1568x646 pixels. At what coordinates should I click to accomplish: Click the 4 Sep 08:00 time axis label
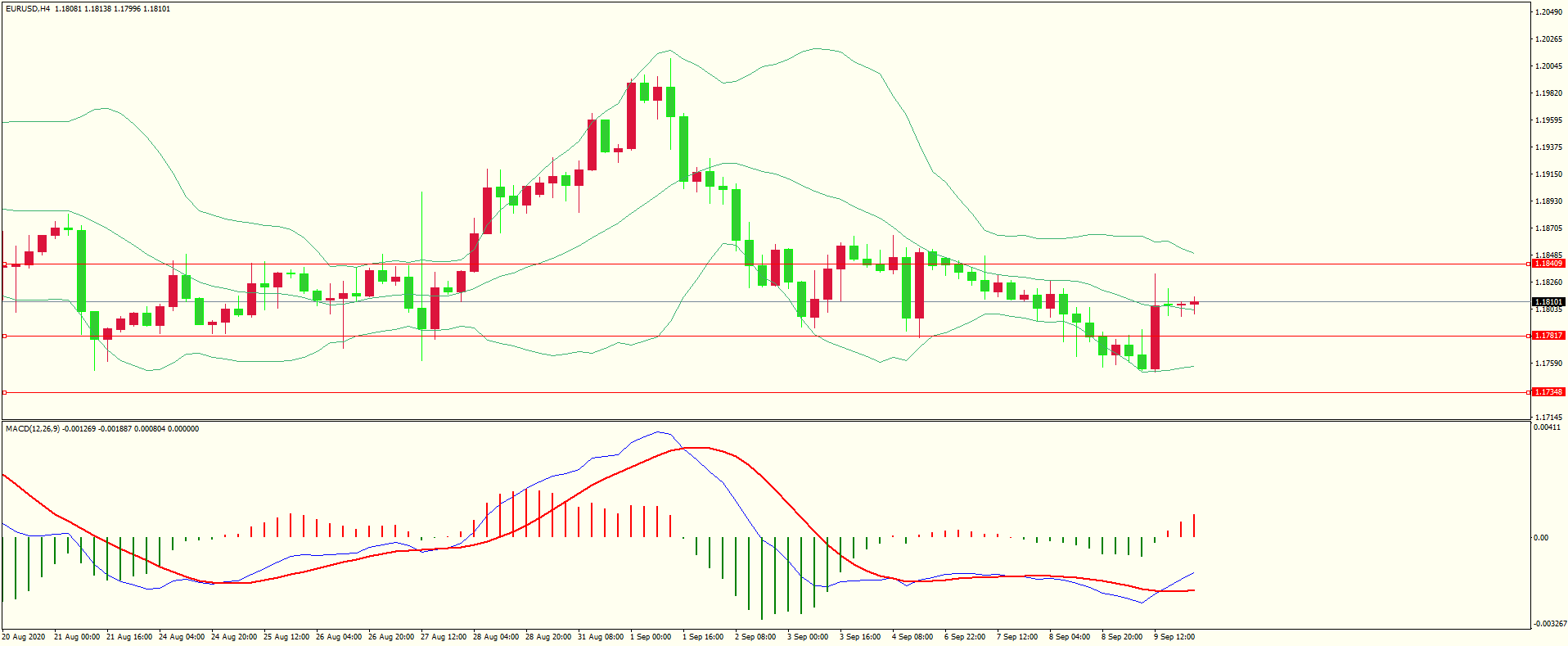[x=912, y=637]
